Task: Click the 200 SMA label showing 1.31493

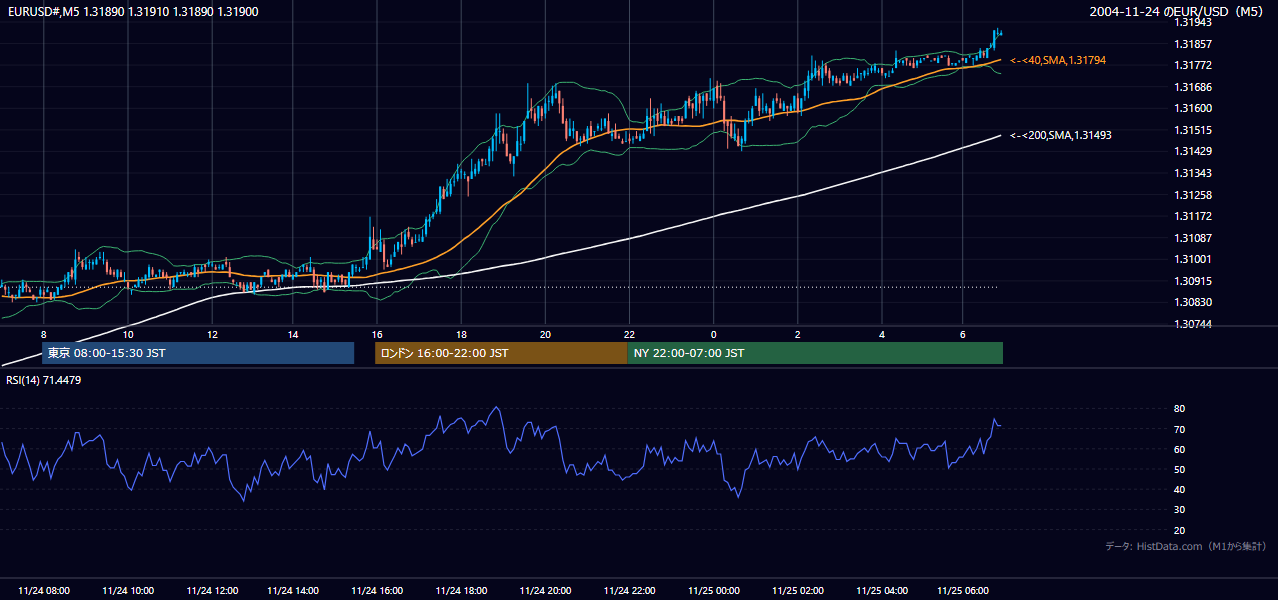Action: pos(1061,135)
